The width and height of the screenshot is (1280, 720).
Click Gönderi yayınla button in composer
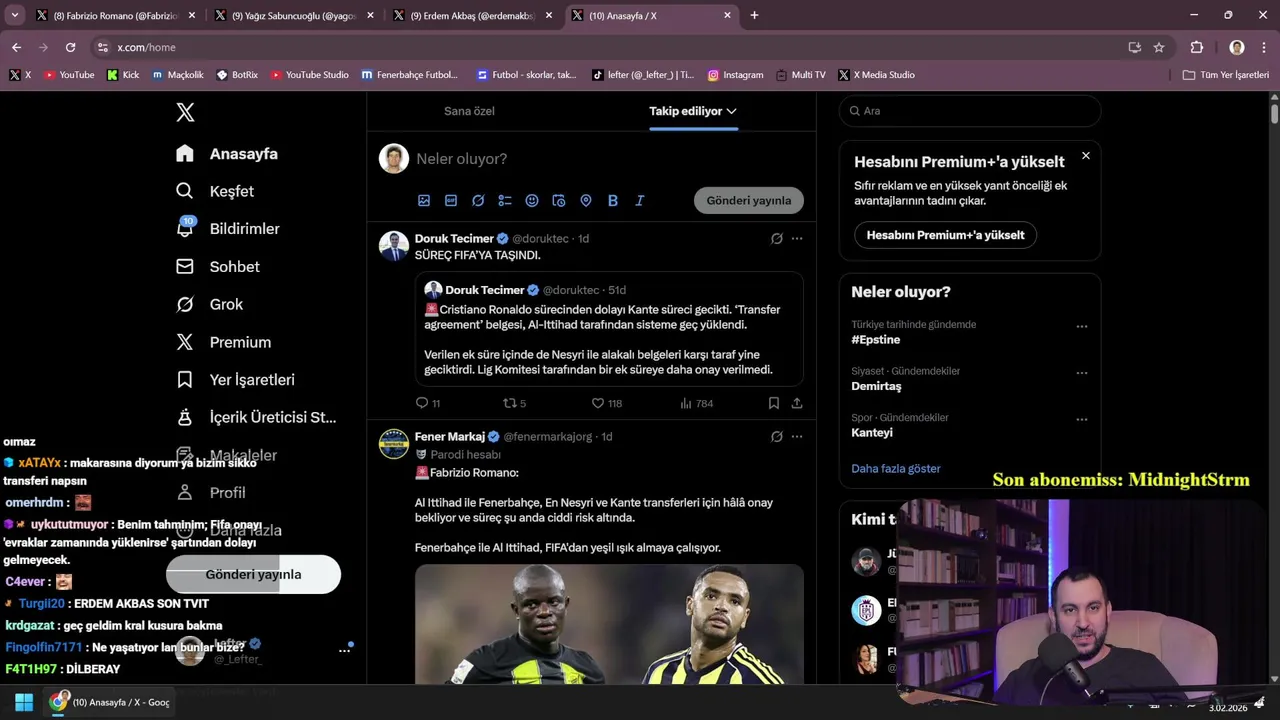(x=749, y=200)
